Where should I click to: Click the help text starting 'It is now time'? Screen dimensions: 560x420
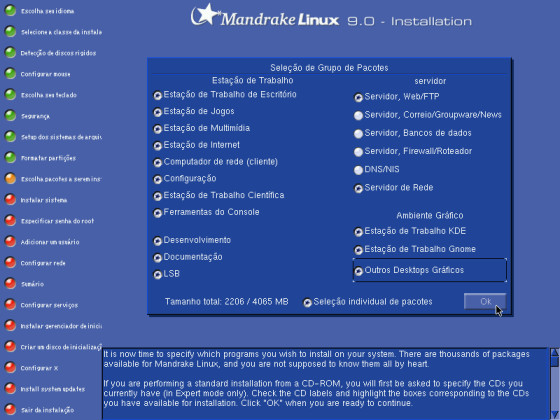point(316,359)
